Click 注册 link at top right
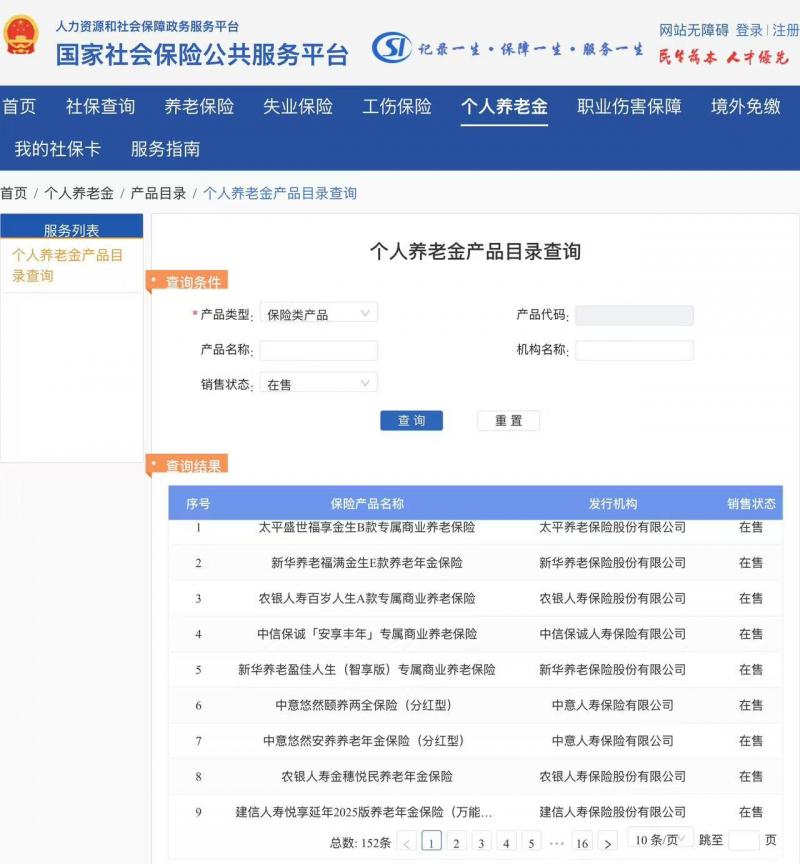800x864 pixels. (785, 30)
